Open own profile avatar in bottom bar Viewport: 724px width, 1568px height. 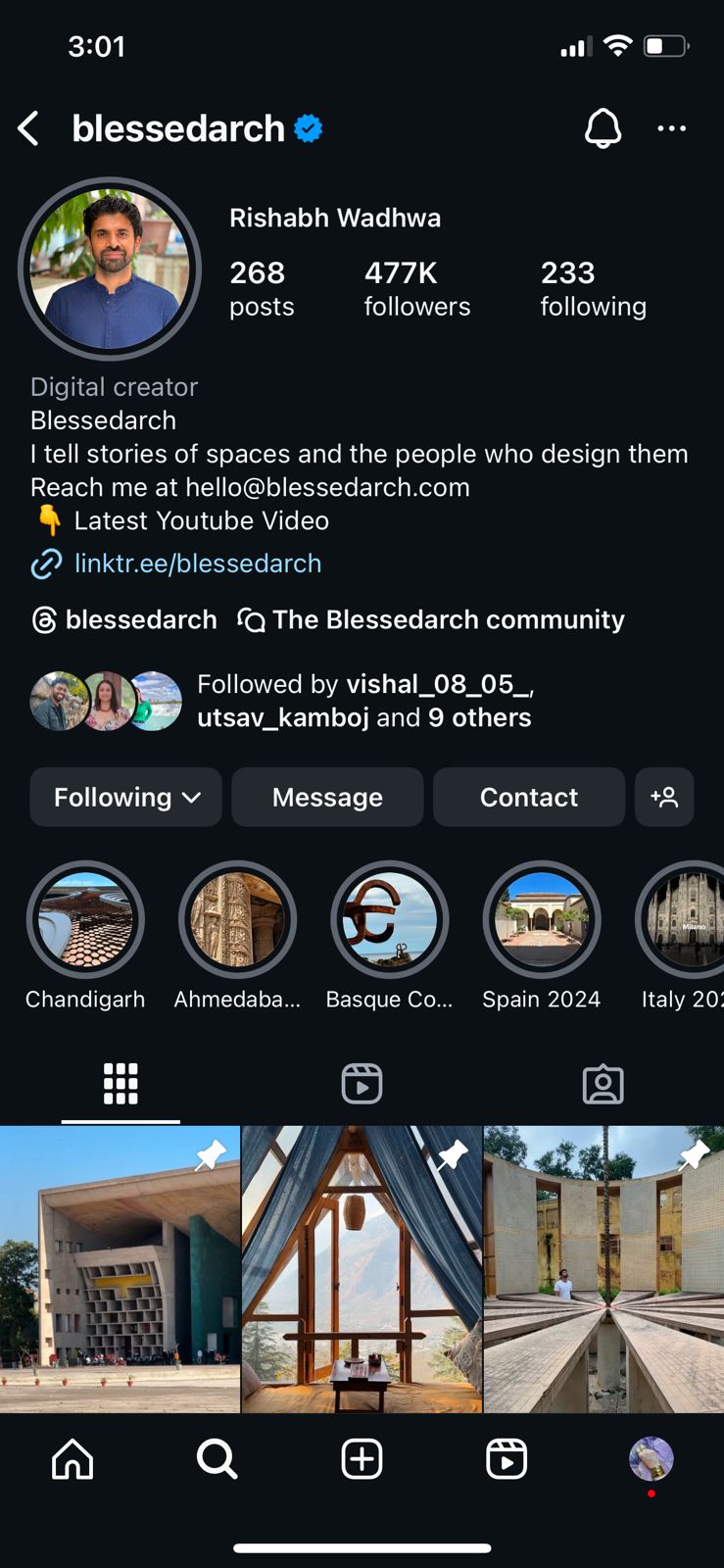click(x=651, y=1458)
